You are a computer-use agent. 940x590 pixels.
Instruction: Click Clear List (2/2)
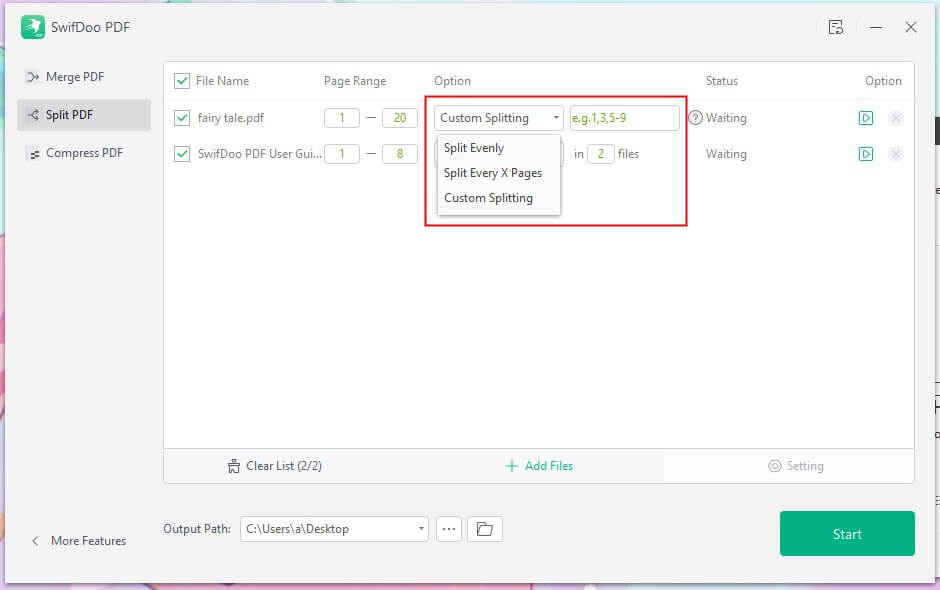(275, 466)
